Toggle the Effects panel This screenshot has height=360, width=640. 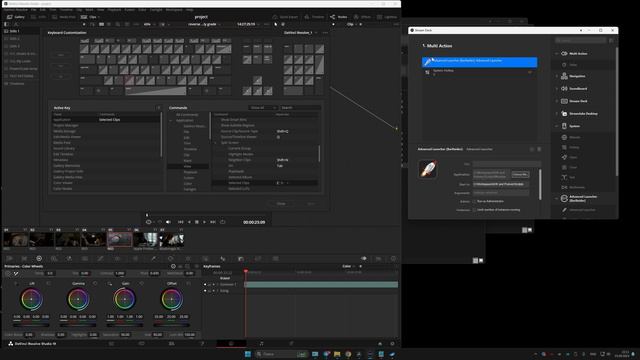point(362,17)
